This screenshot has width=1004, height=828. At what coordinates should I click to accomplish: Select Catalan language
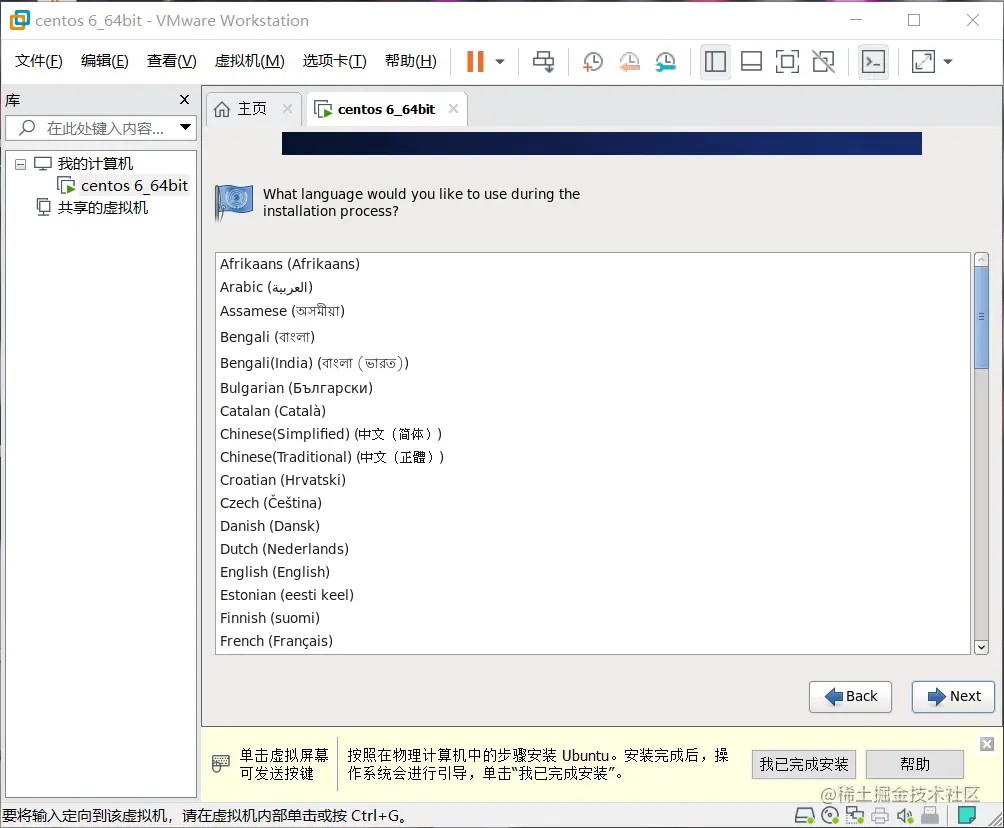593,411
